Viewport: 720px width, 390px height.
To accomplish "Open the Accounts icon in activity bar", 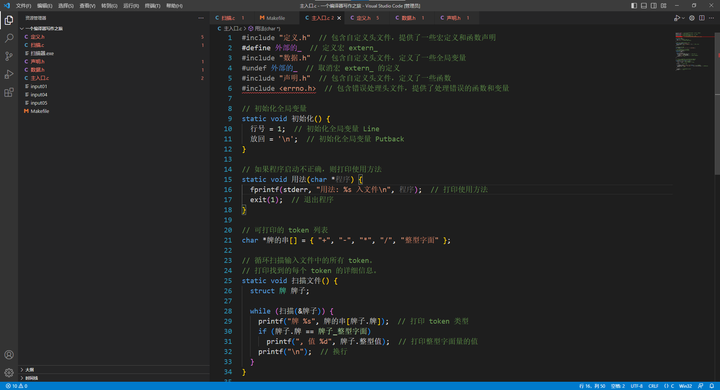I will (9, 355).
